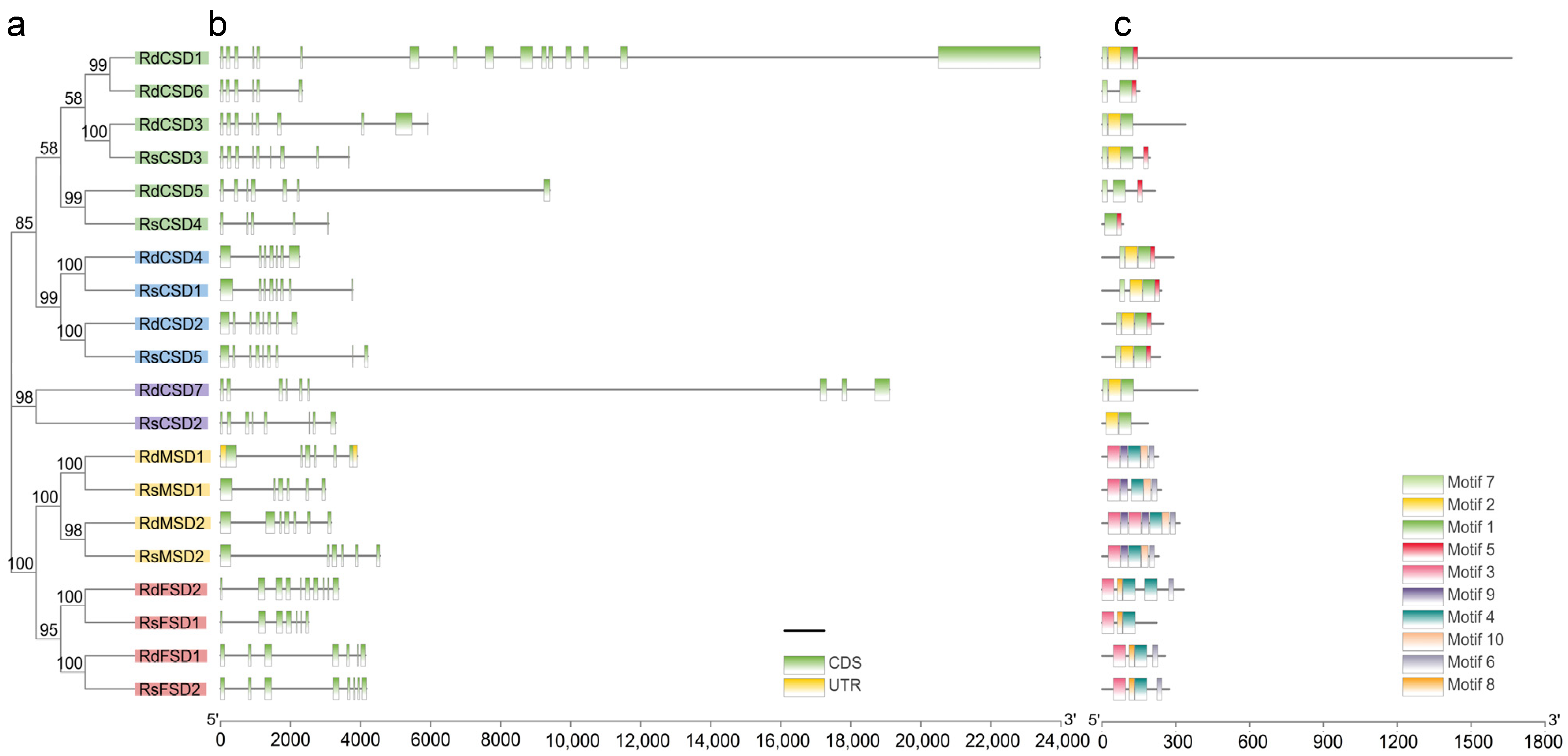
Task: Click the 1500 tick on motif axis
Action: tap(1473, 741)
